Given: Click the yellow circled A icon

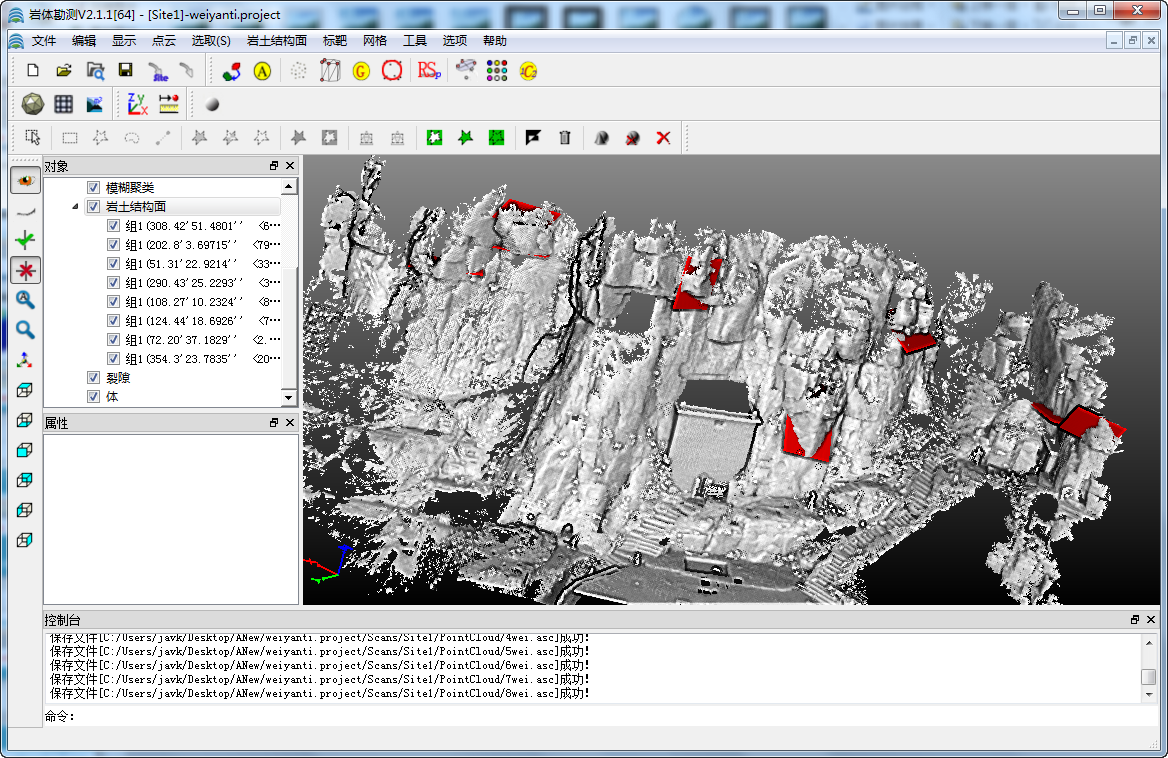Looking at the screenshot, I should [262, 71].
